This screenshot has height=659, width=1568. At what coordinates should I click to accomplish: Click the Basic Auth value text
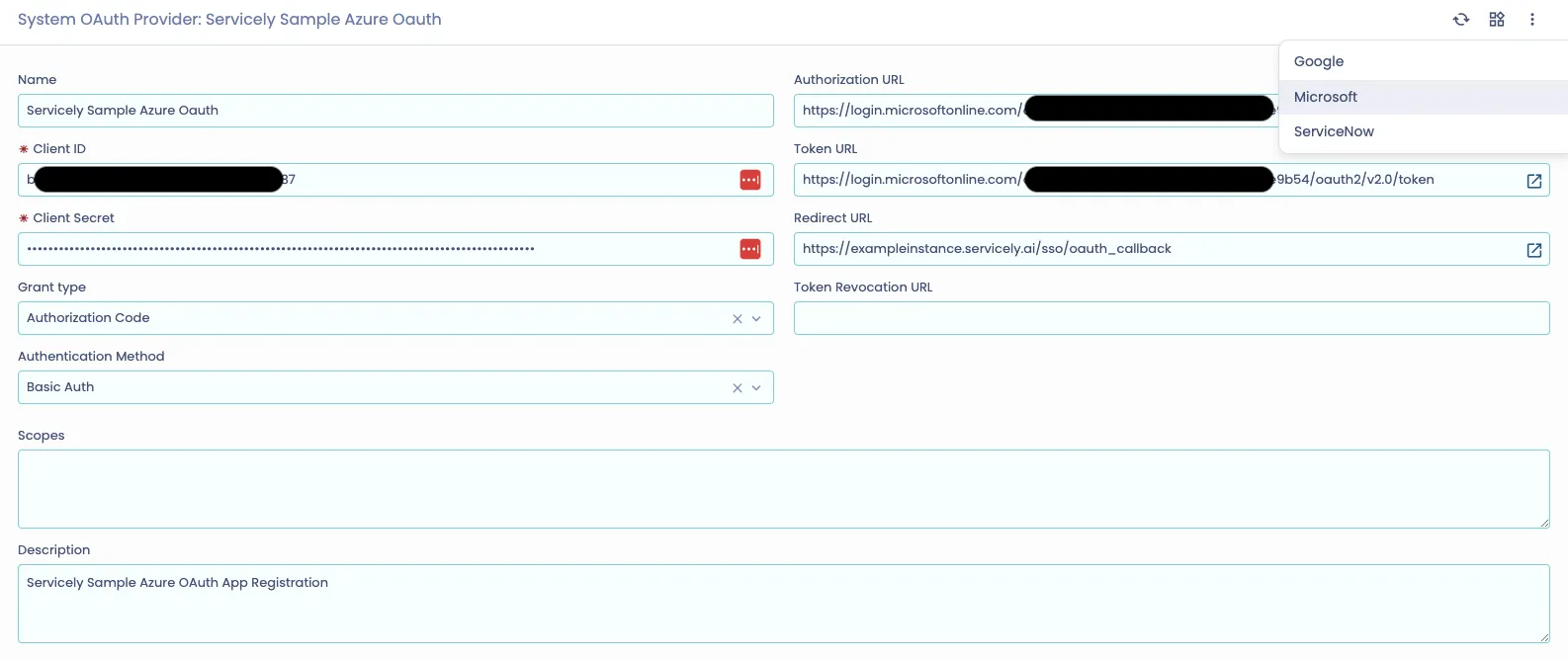tap(60, 387)
